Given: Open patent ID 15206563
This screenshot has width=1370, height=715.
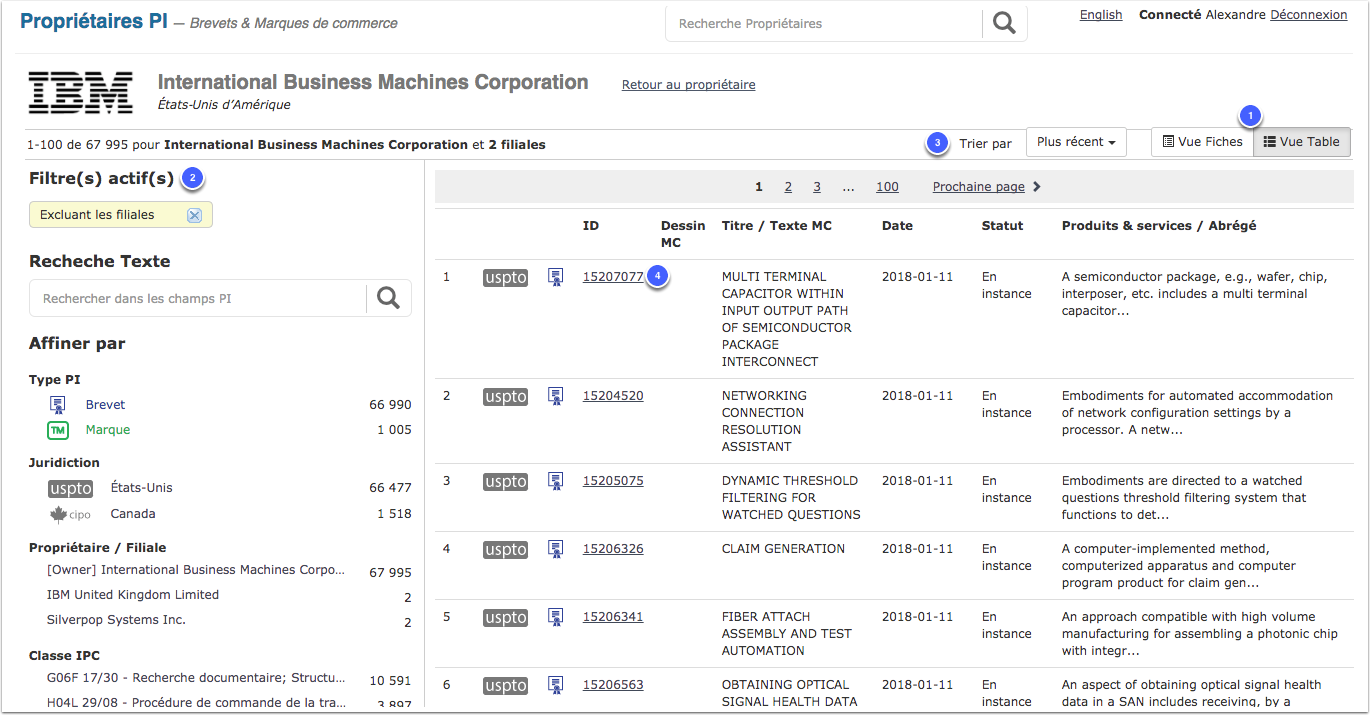Looking at the screenshot, I should click(613, 685).
